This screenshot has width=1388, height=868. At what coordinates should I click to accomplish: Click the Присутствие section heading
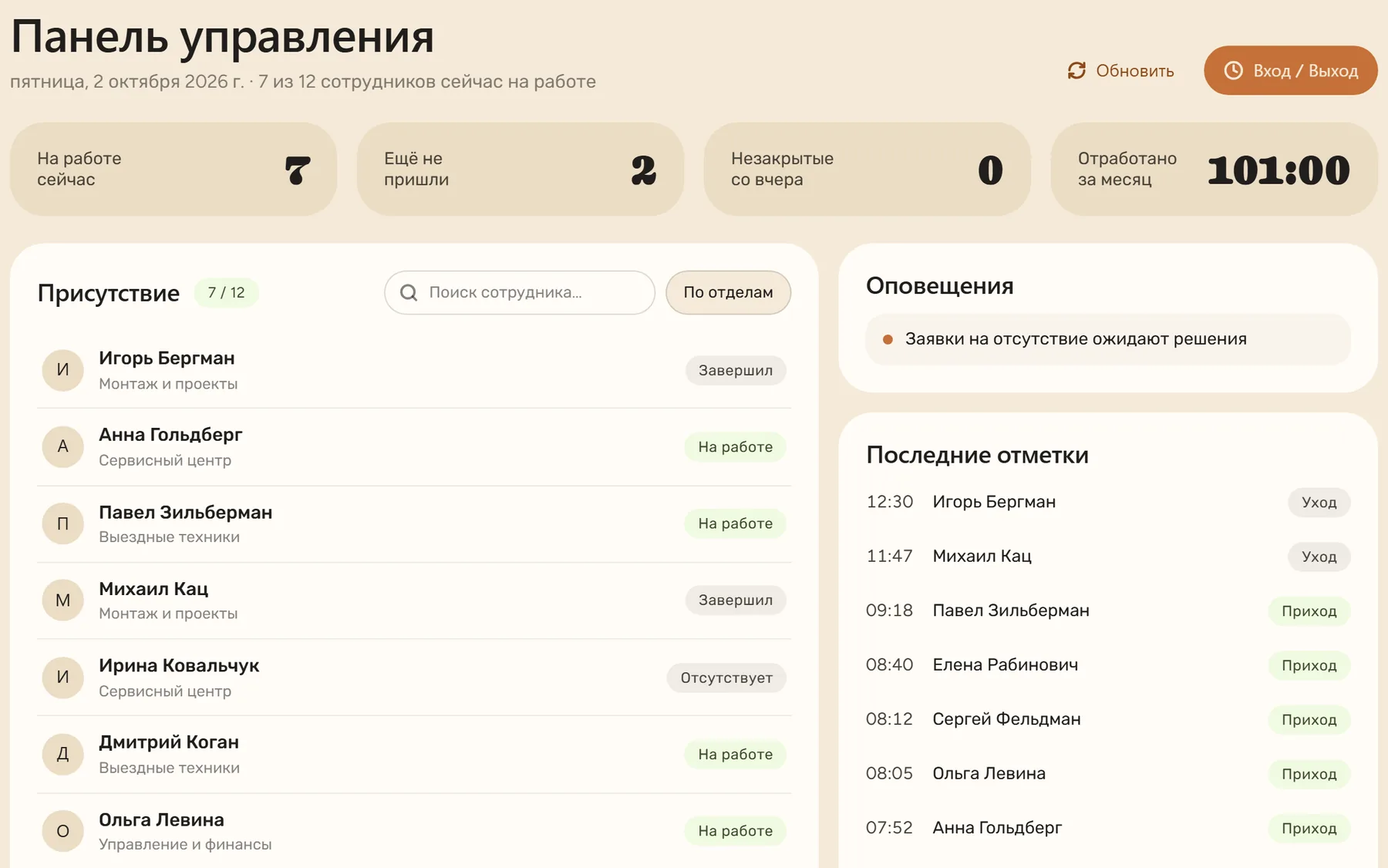point(109,293)
